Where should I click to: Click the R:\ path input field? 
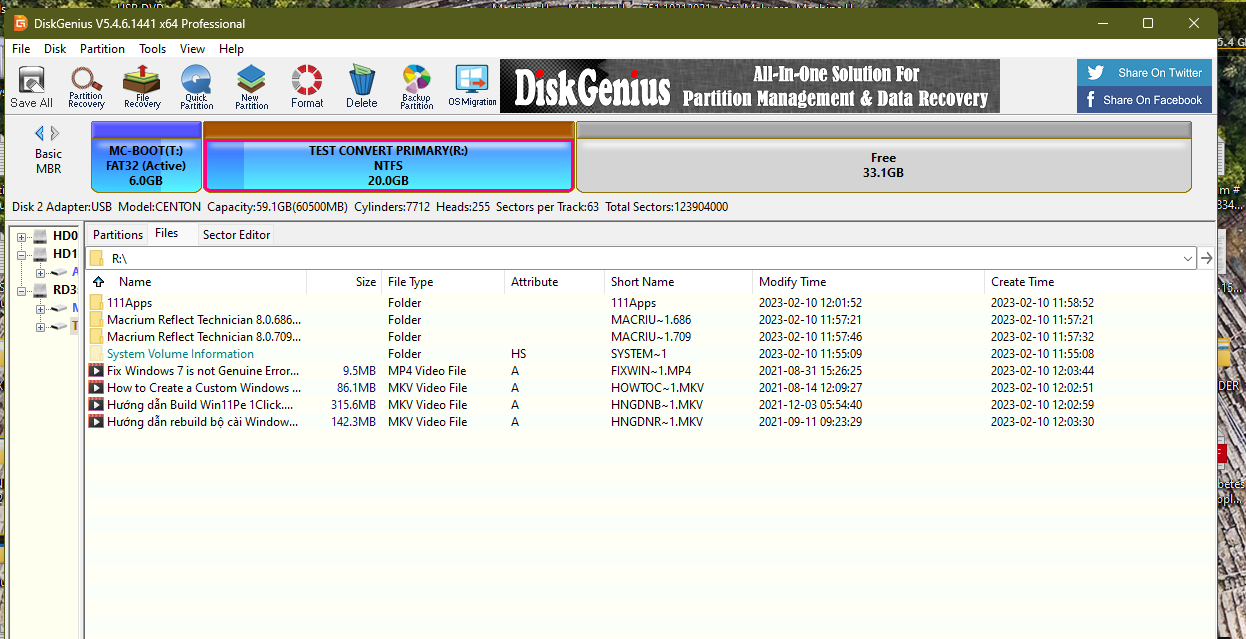coord(643,258)
